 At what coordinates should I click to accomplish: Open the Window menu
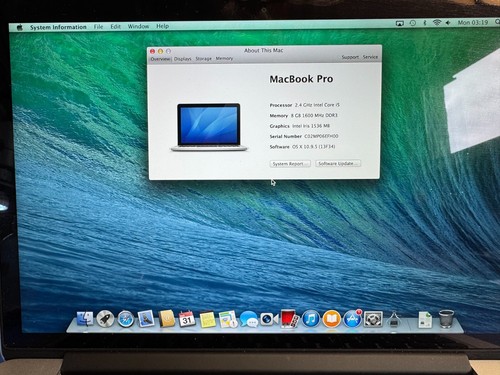[138, 26]
